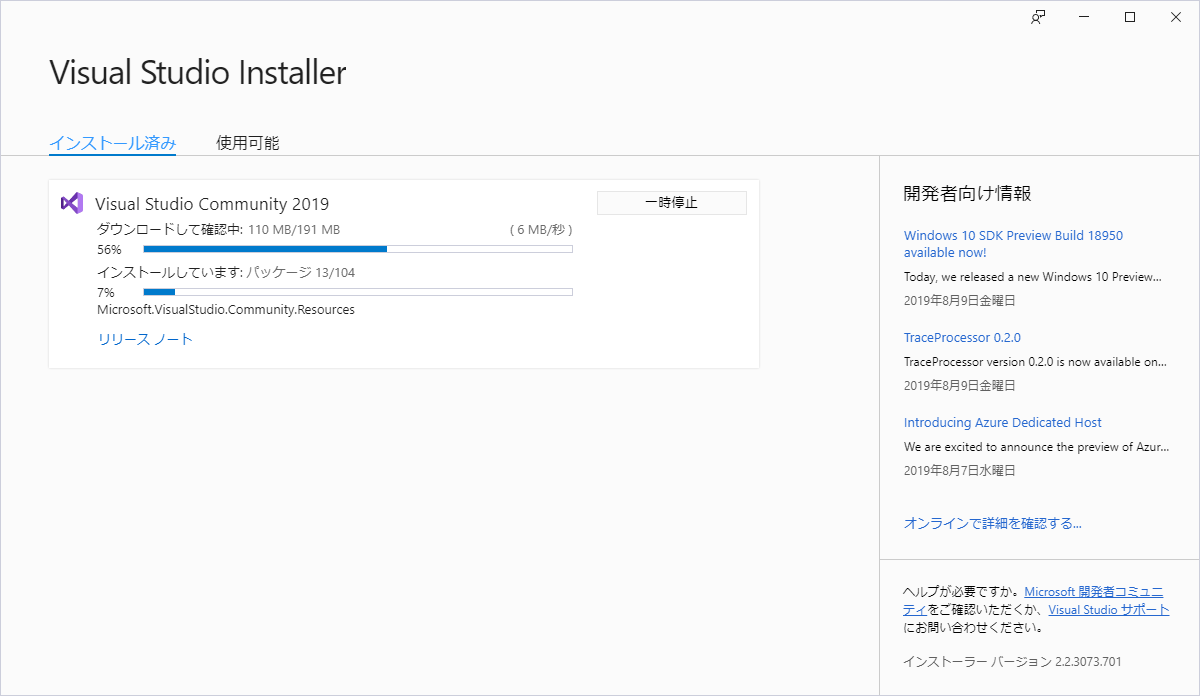
Task: Click Microsoft.VisualStudio.Community.Resources package name
Action: tap(226, 310)
